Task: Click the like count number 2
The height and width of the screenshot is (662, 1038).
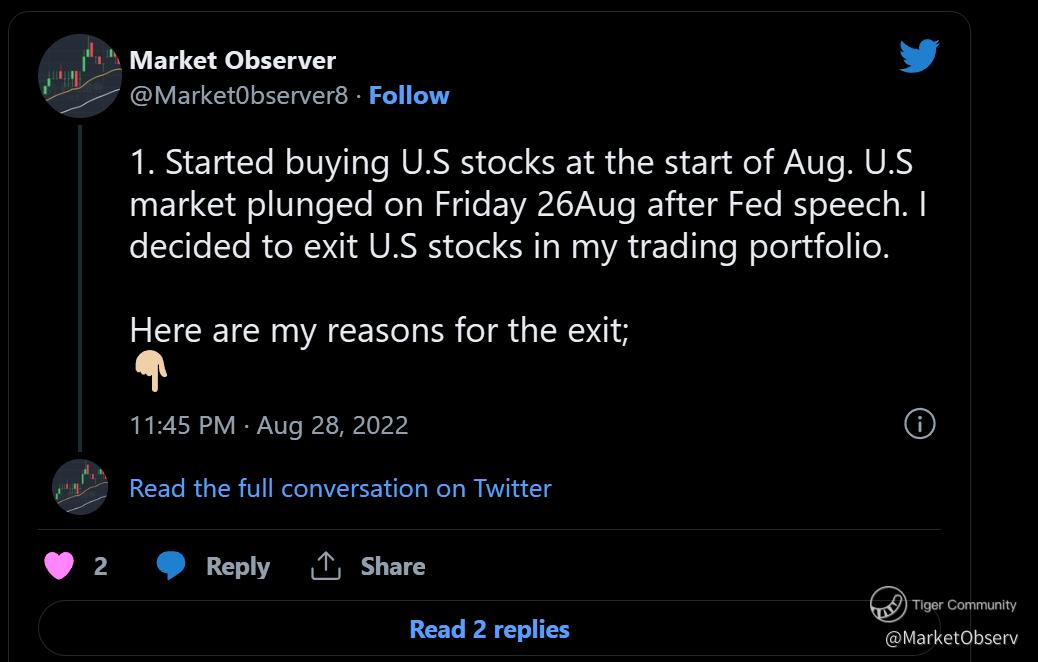Action: pos(100,566)
